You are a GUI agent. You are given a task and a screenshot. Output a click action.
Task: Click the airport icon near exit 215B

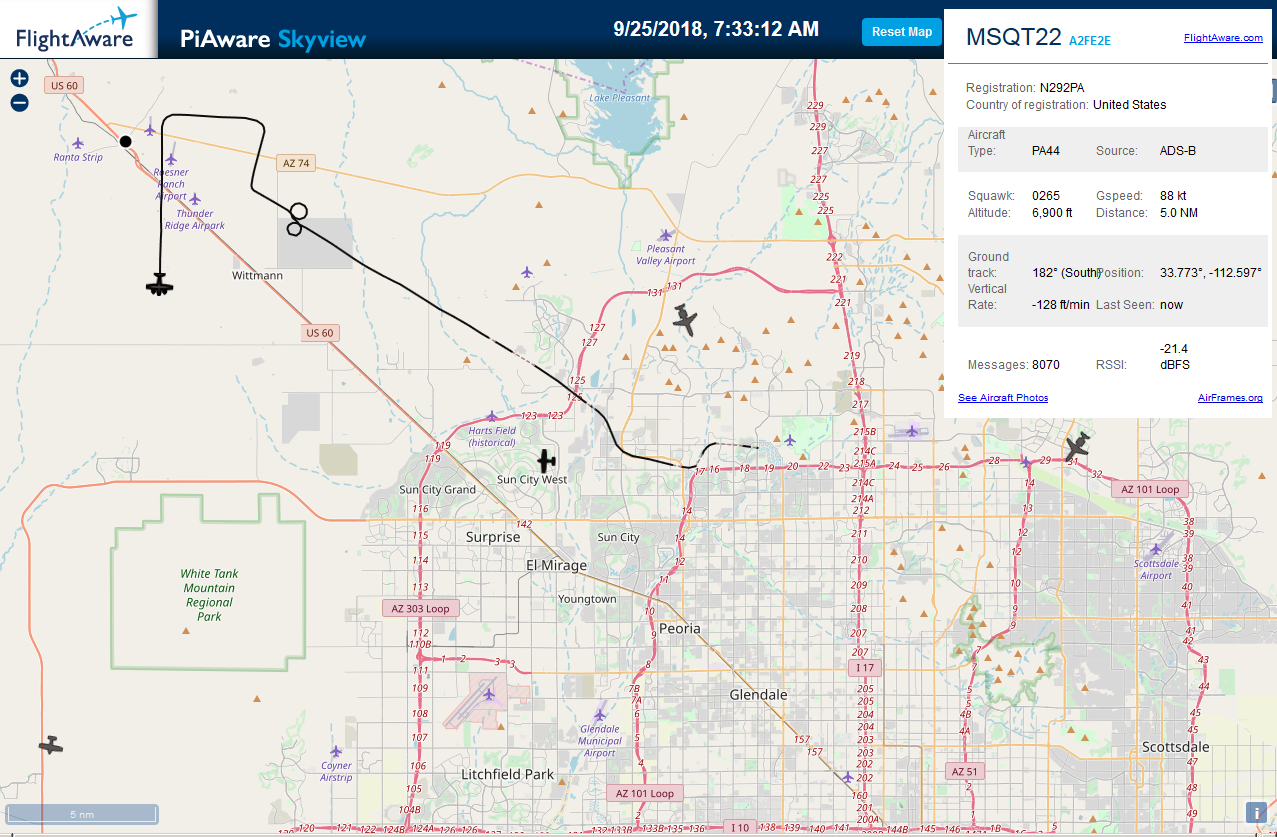[911, 431]
